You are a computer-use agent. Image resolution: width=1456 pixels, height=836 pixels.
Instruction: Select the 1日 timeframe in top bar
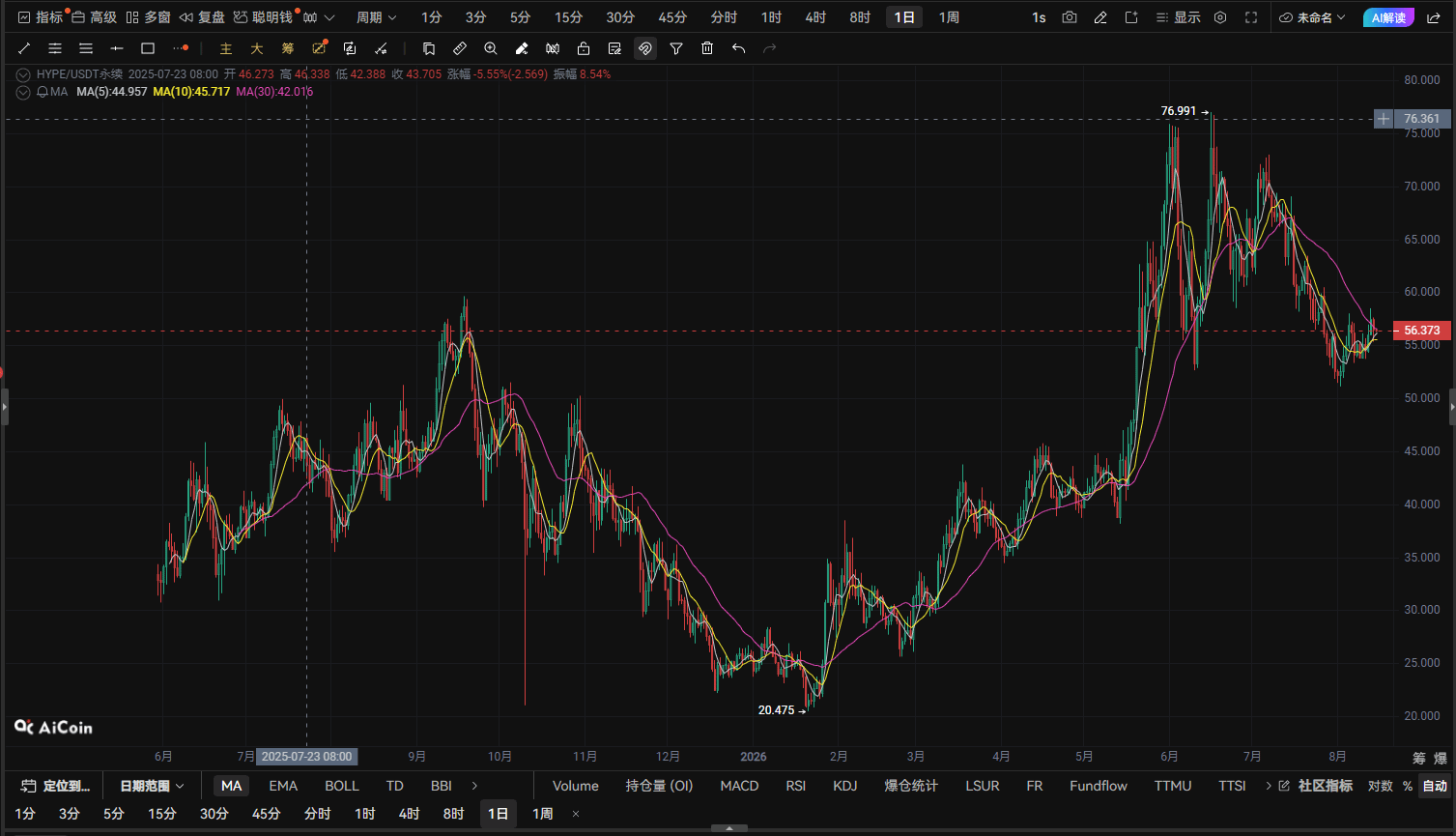click(904, 17)
